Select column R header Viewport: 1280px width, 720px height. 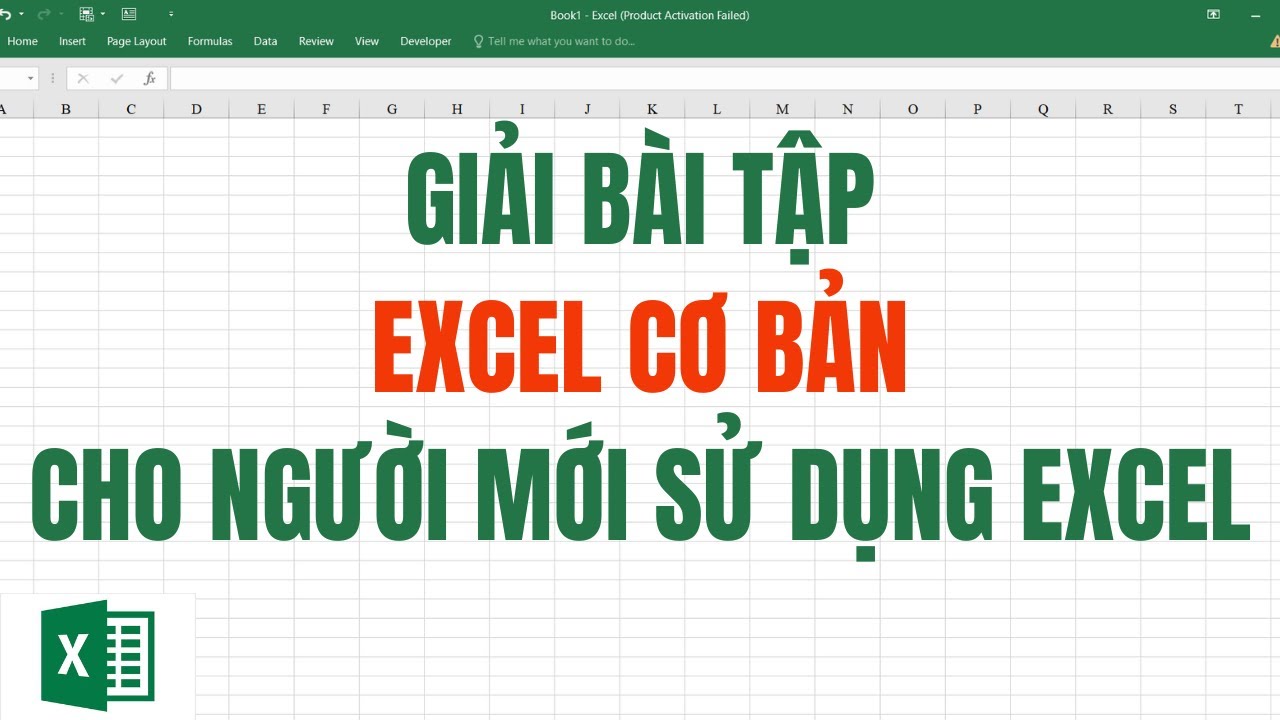tap(1108, 109)
